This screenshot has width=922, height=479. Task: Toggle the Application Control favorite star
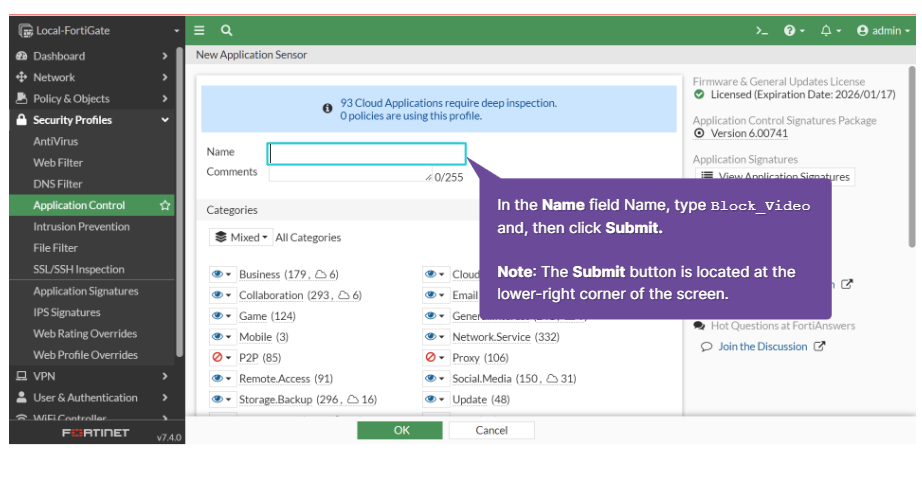pos(165,205)
